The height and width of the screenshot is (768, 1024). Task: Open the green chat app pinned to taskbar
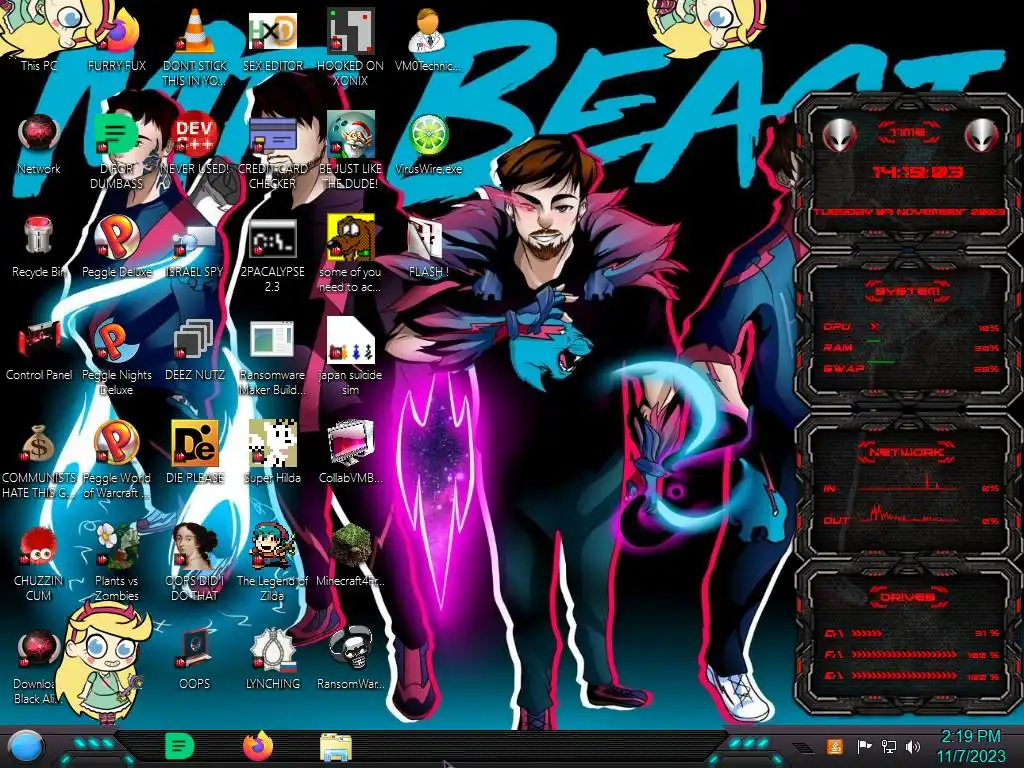tap(180, 746)
